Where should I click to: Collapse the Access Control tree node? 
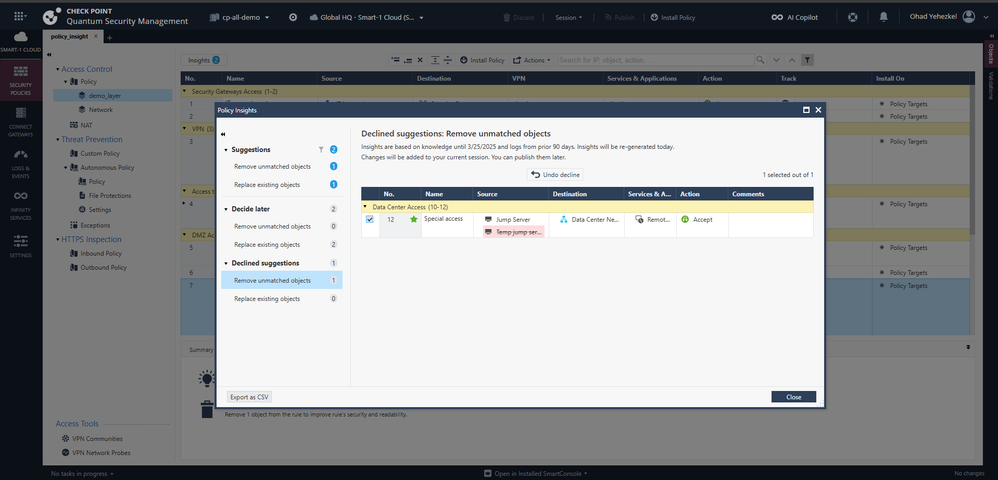coord(58,69)
